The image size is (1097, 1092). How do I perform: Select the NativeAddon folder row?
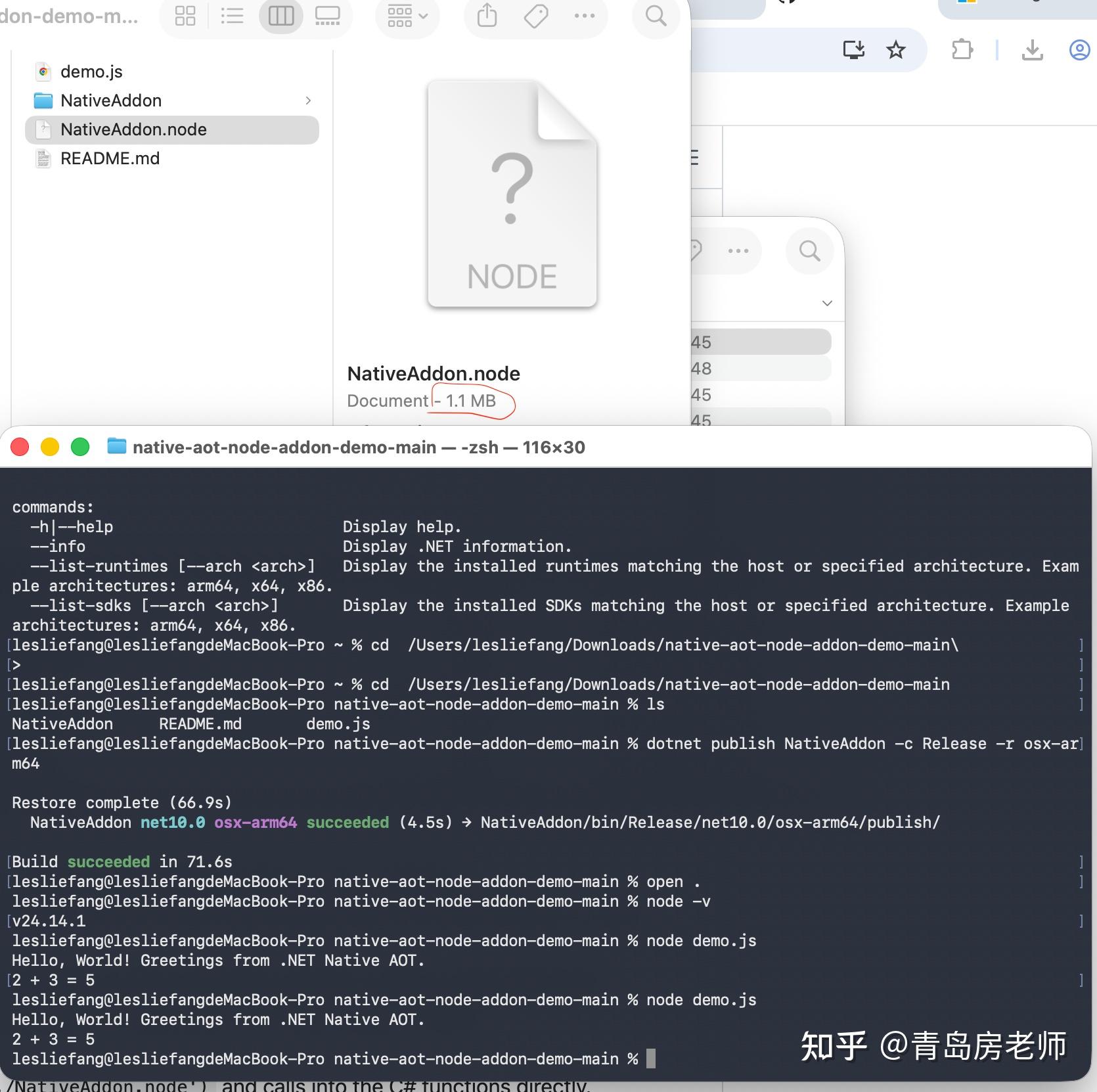coord(172,101)
